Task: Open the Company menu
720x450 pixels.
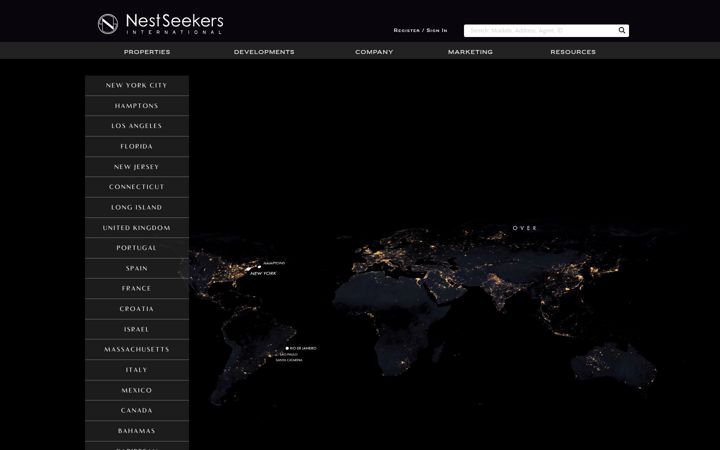Action: coord(374,52)
